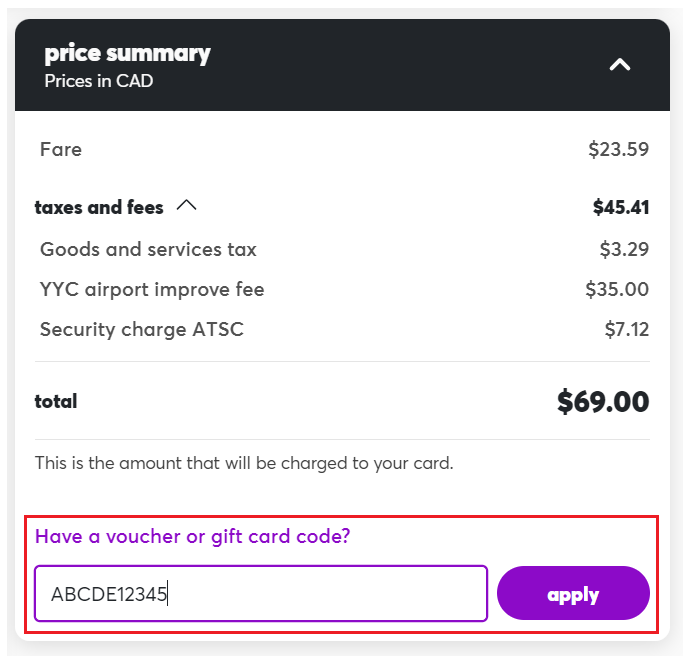This screenshot has height=658, width=683.
Task: Click the 'Security charge ATSC' label
Action: (141, 330)
